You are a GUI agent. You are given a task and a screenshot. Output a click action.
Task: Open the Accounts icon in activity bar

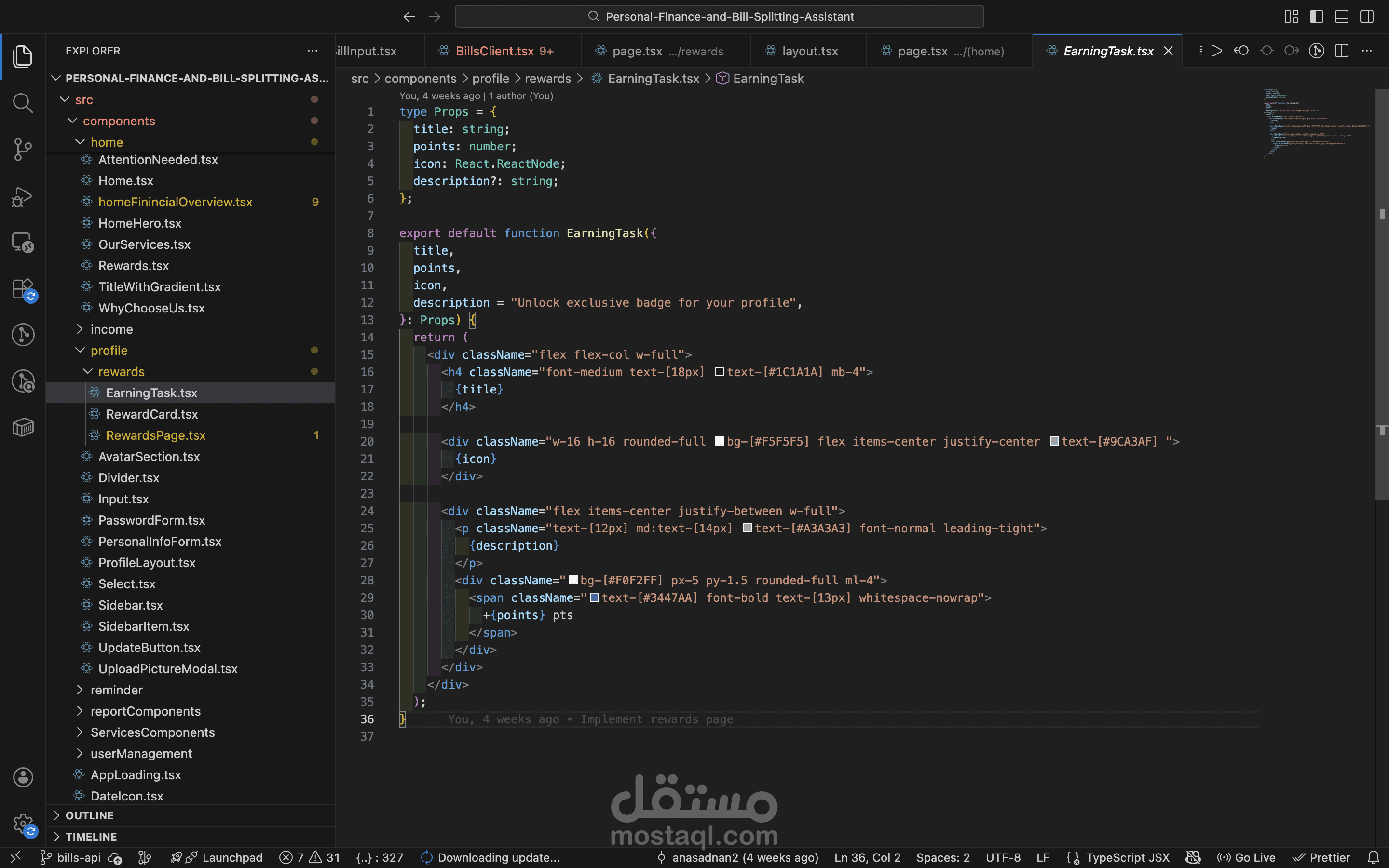tap(22, 777)
